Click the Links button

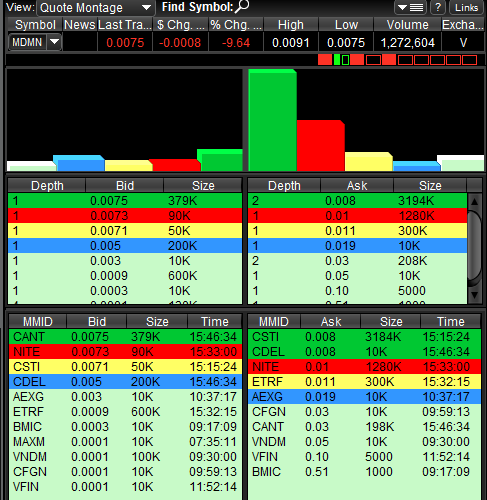(x=466, y=7)
